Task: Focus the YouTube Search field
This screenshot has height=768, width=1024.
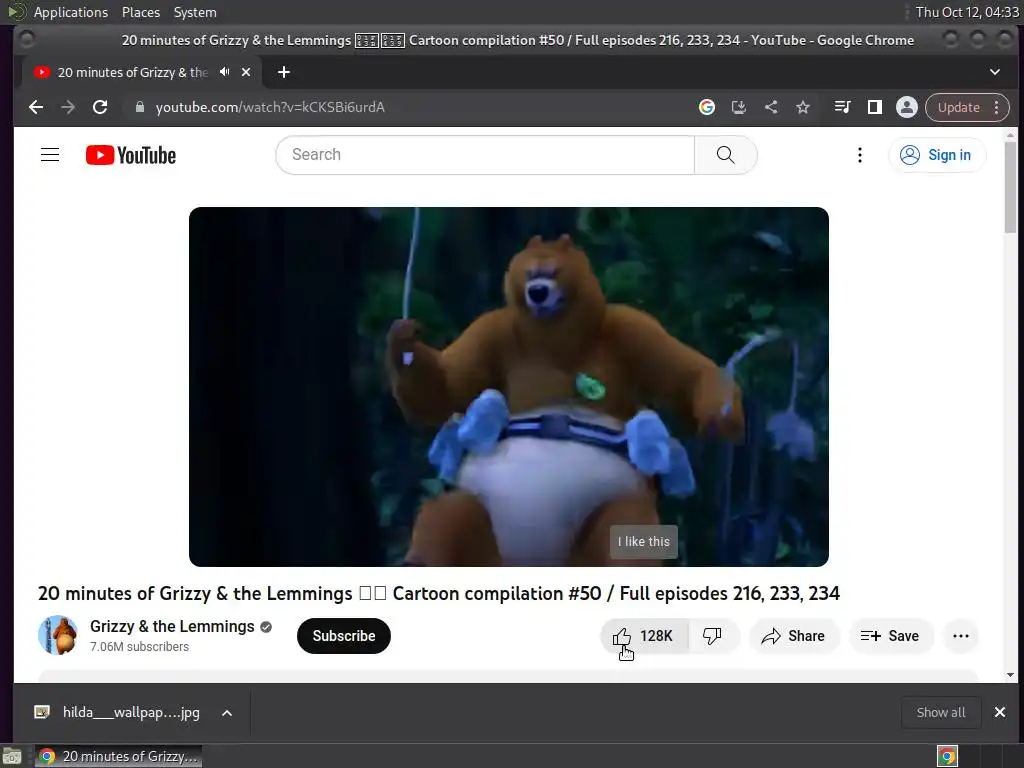Action: pos(485,155)
